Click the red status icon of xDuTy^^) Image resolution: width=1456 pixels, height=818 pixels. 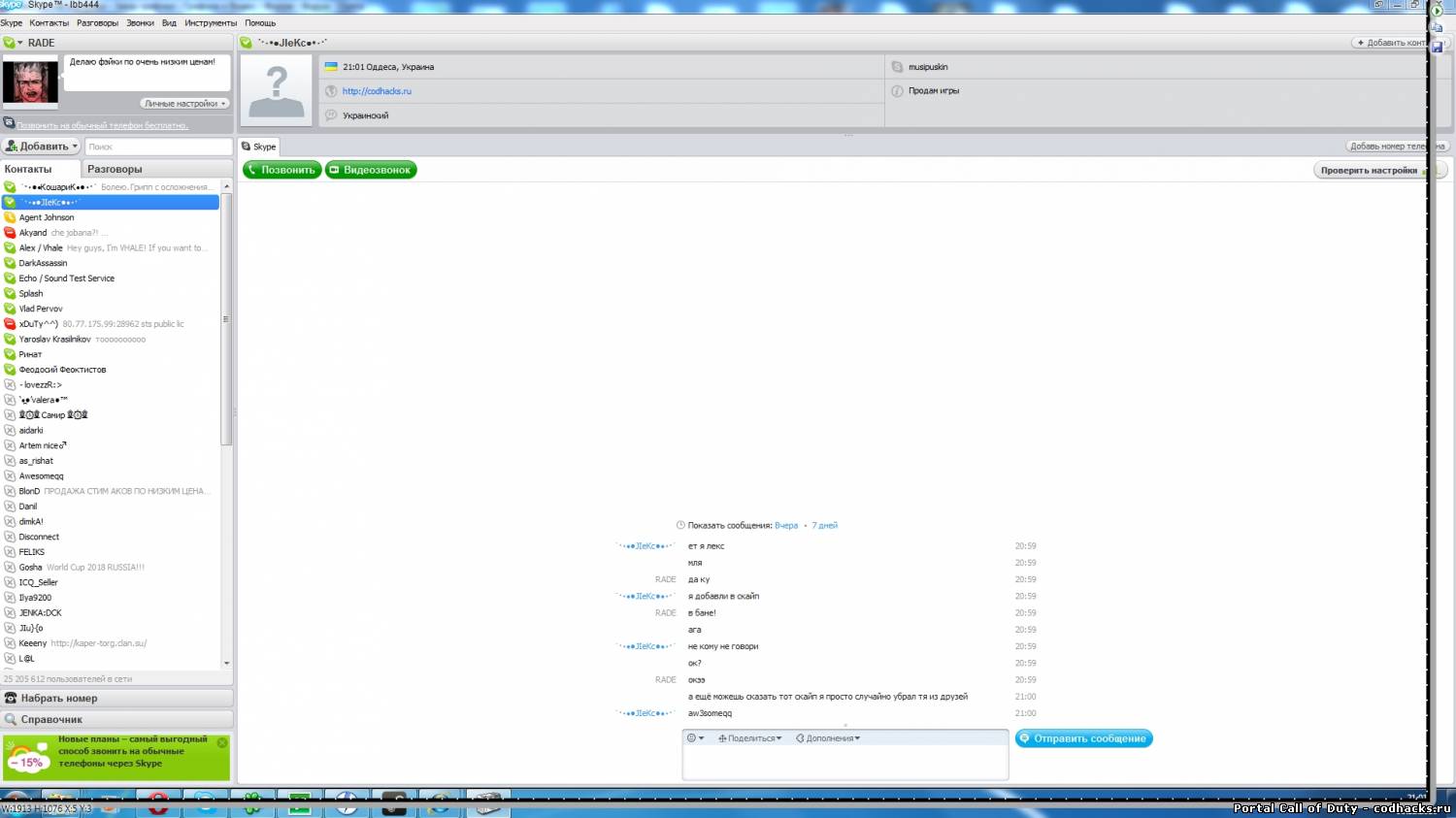[10, 324]
